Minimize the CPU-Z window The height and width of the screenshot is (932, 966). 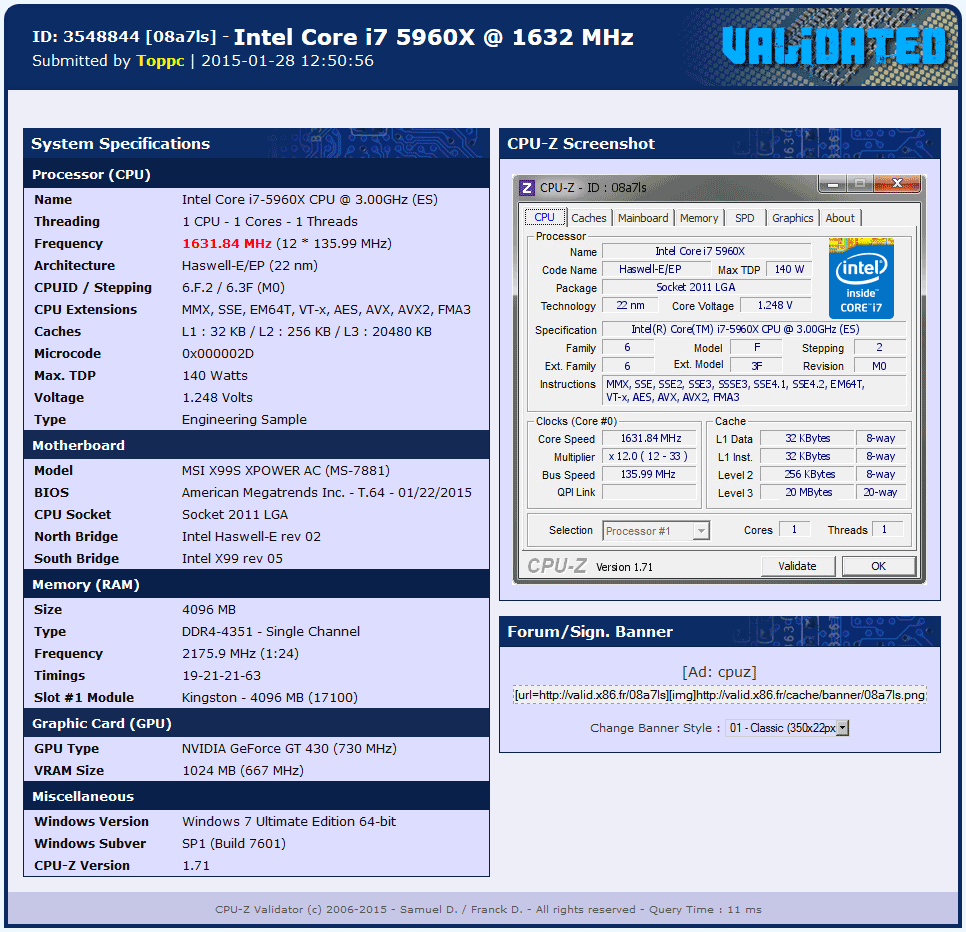click(832, 184)
